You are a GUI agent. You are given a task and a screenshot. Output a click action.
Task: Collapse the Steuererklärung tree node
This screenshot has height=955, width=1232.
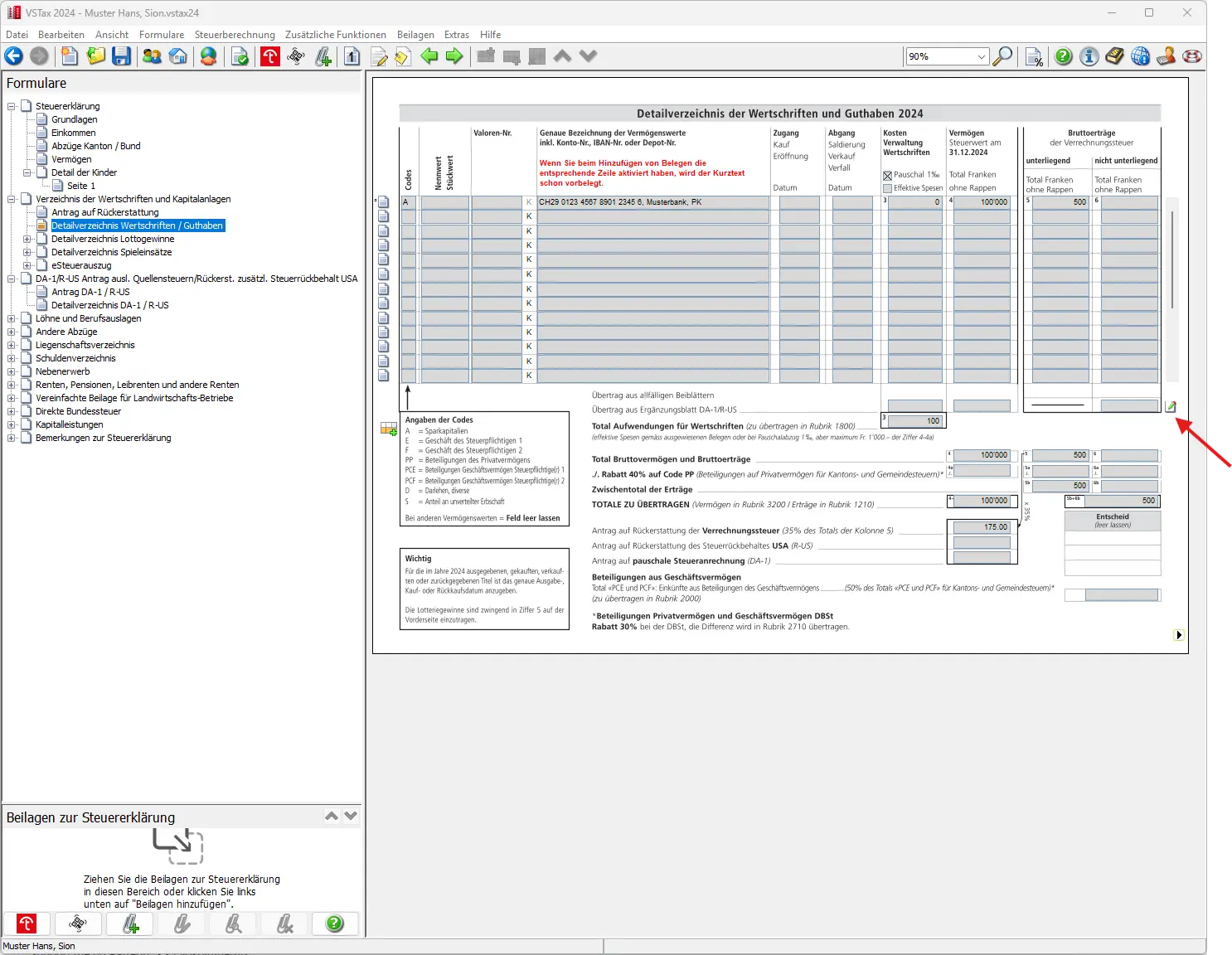click(12, 106)
